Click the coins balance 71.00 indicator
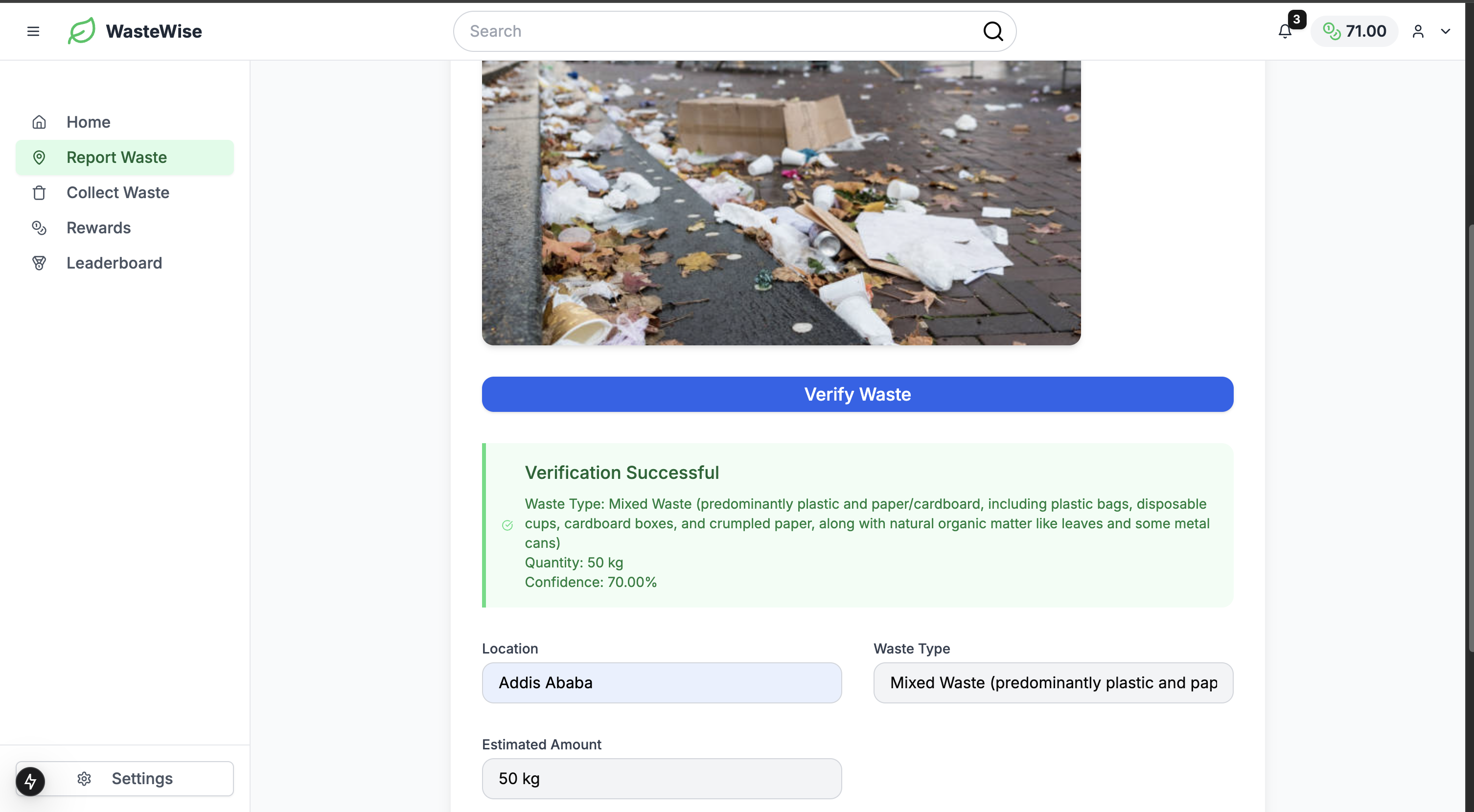Viewport: 1474px width, 812px height. coord(1355,31)
